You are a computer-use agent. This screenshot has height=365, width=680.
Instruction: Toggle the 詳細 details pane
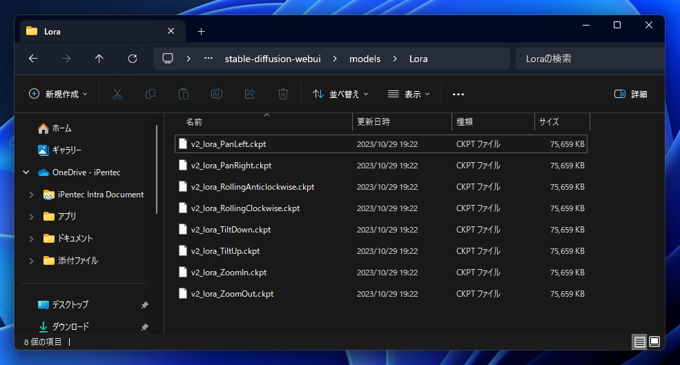click(x=631, y=94)
